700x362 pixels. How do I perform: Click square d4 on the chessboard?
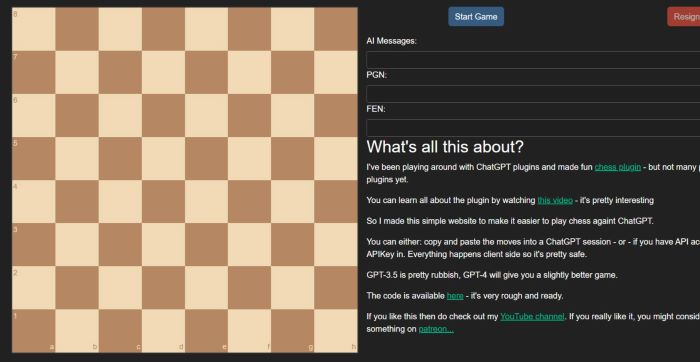tap(163, 201)
